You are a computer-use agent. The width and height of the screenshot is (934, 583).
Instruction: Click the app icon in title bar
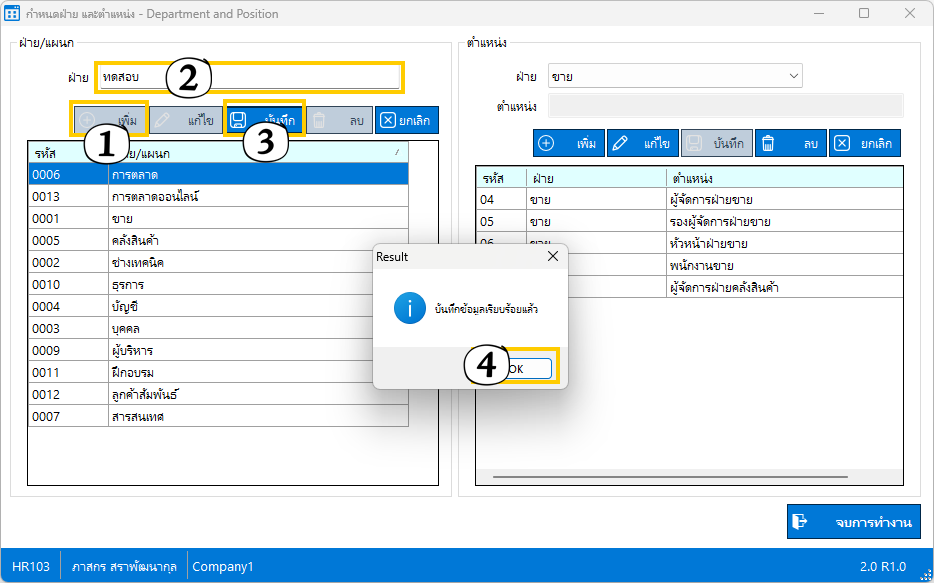(x=13, y=14)
